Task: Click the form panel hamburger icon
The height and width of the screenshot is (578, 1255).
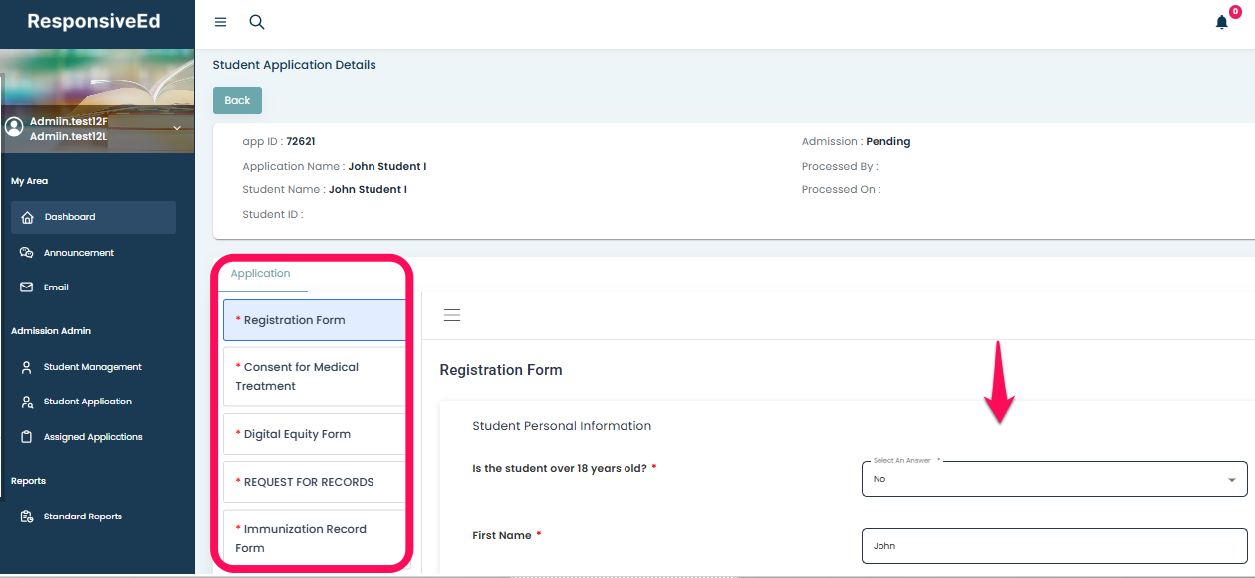Action: coord(452,315)
